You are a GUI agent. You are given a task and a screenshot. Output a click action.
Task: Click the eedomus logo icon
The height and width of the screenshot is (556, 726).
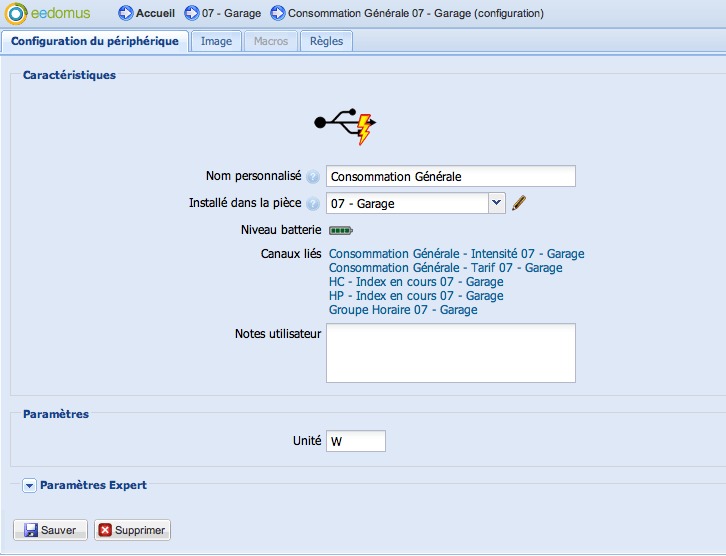tap(16, 13)
